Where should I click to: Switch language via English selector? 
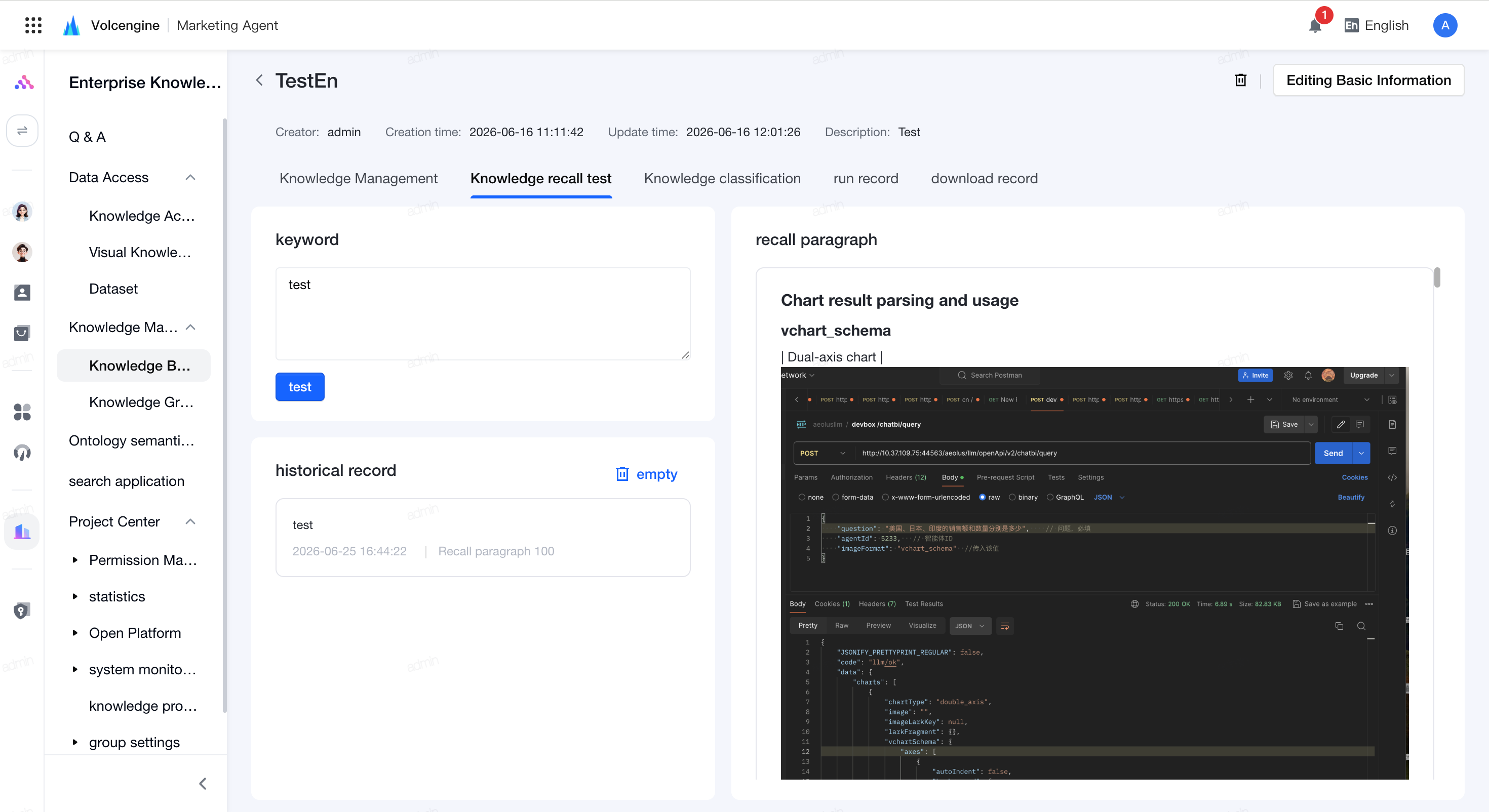(1376, 25)
